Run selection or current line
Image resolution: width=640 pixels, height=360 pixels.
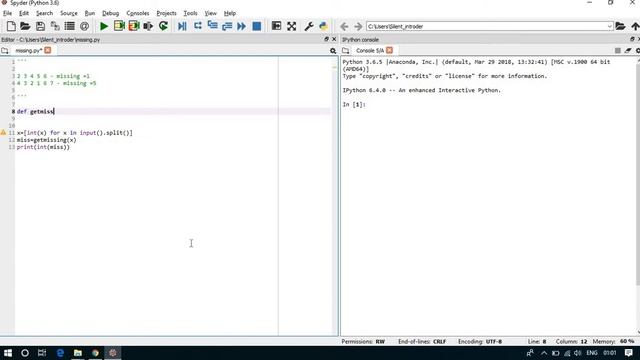pos(148,26)
